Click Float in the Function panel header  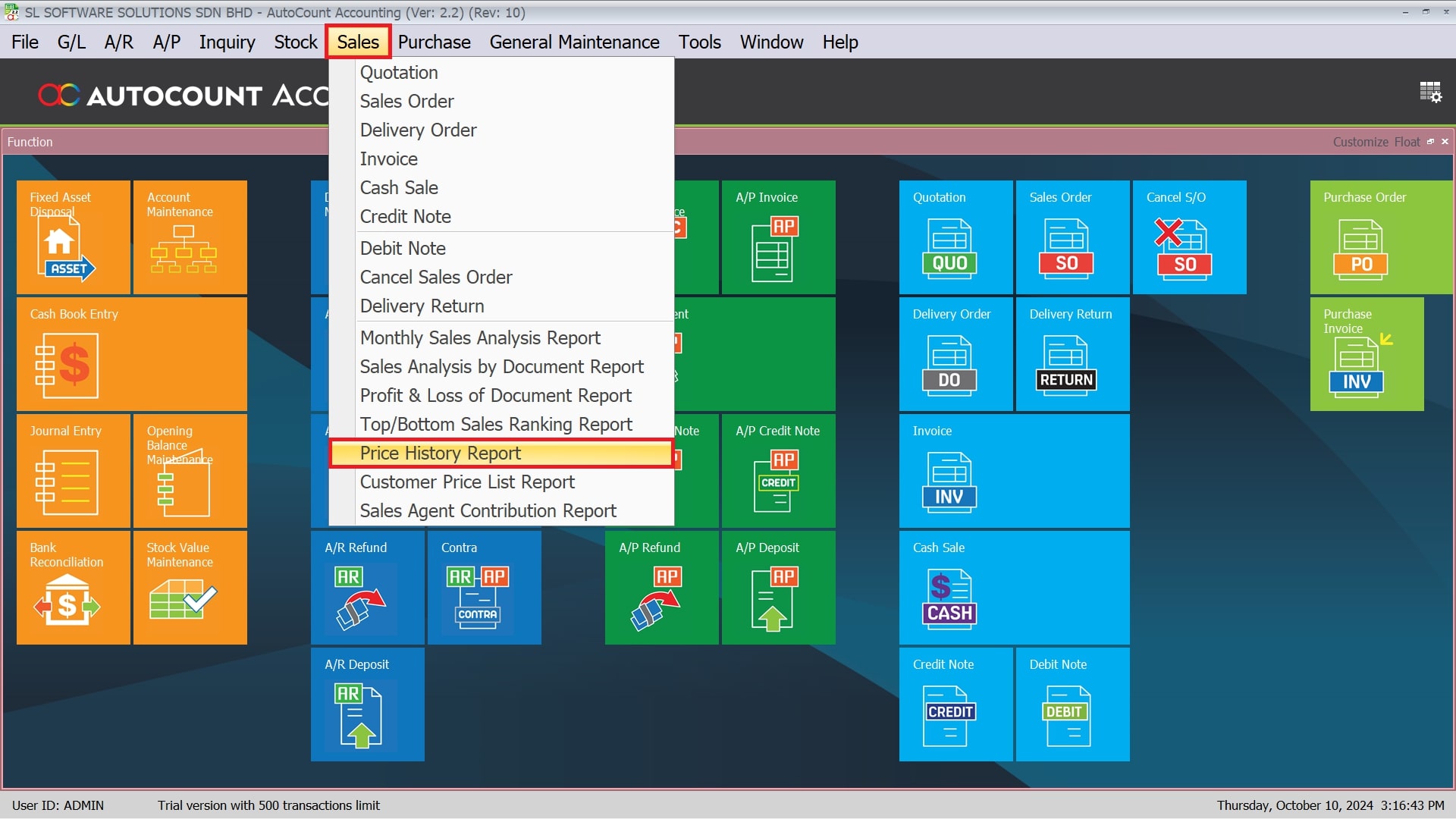click(1407, 142)
